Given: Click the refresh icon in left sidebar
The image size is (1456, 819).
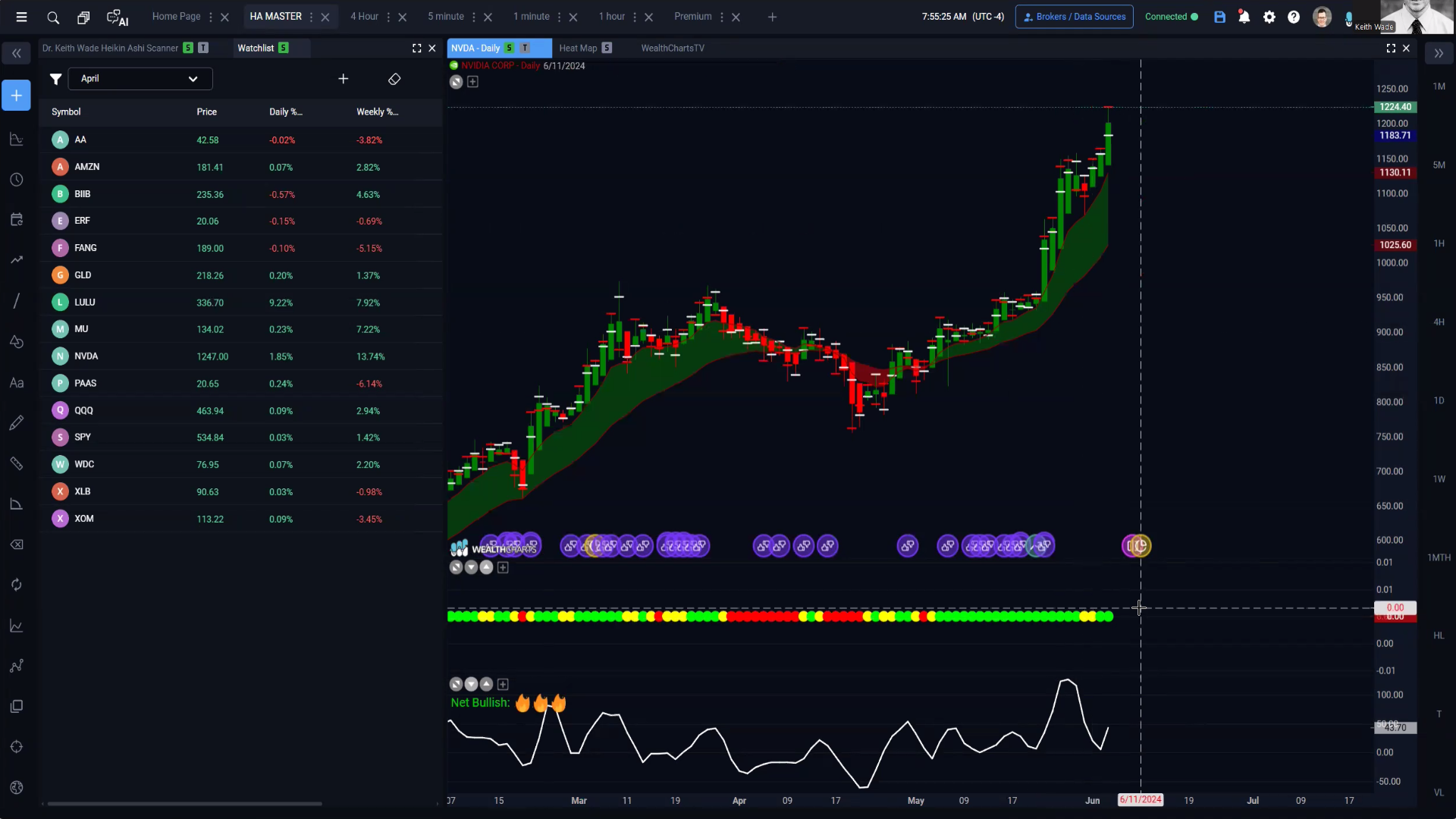Looking at the screenshot, I should (17, 585).
